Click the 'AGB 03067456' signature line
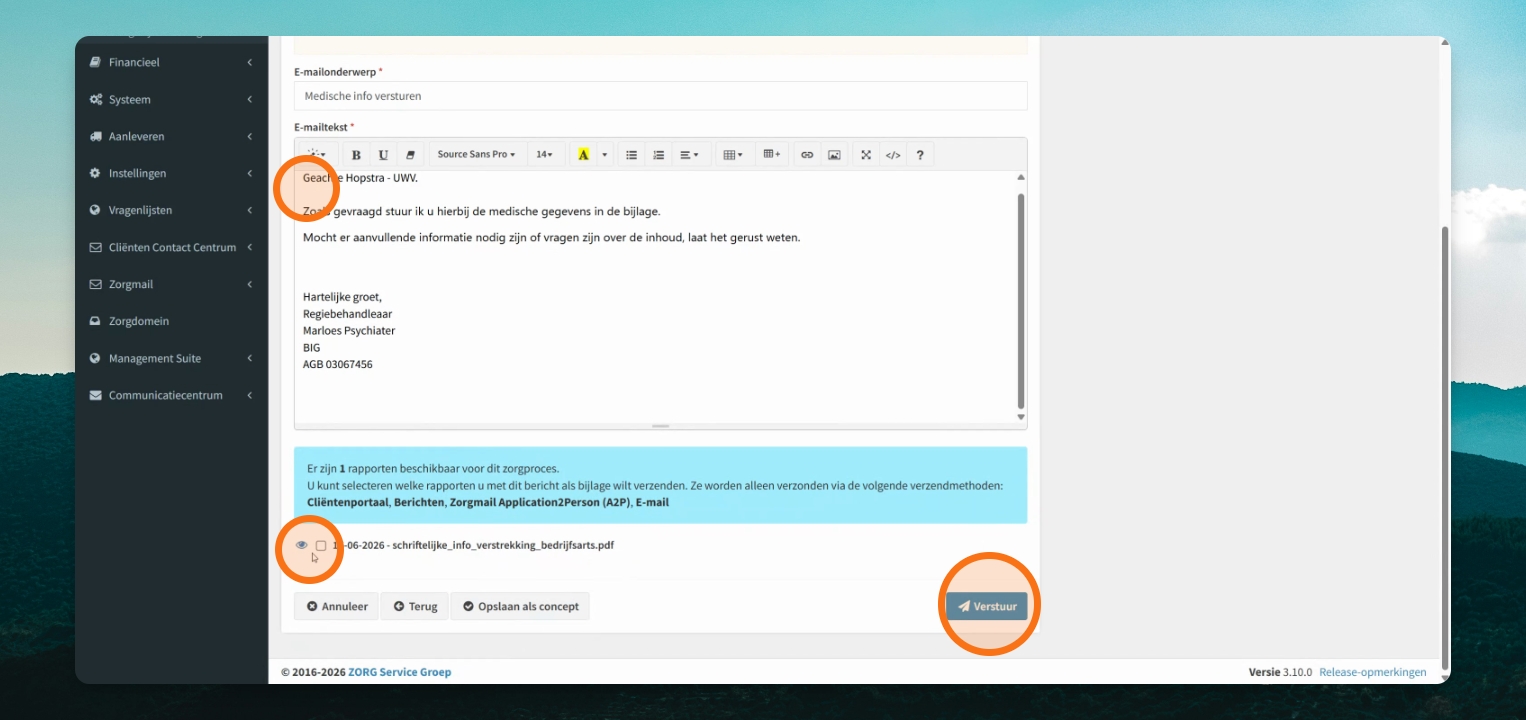Screen dimensions: 1526x720 [x=338, y=365]
